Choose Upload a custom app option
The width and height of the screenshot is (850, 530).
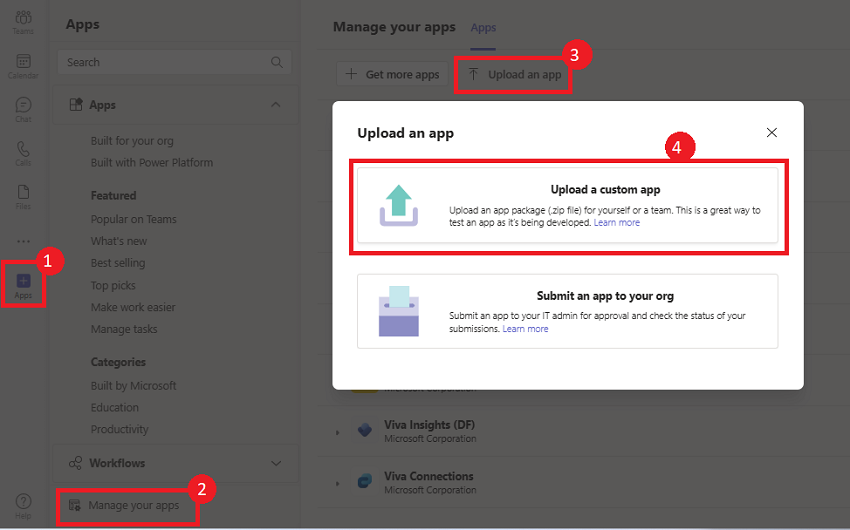[x=568, y=205]
